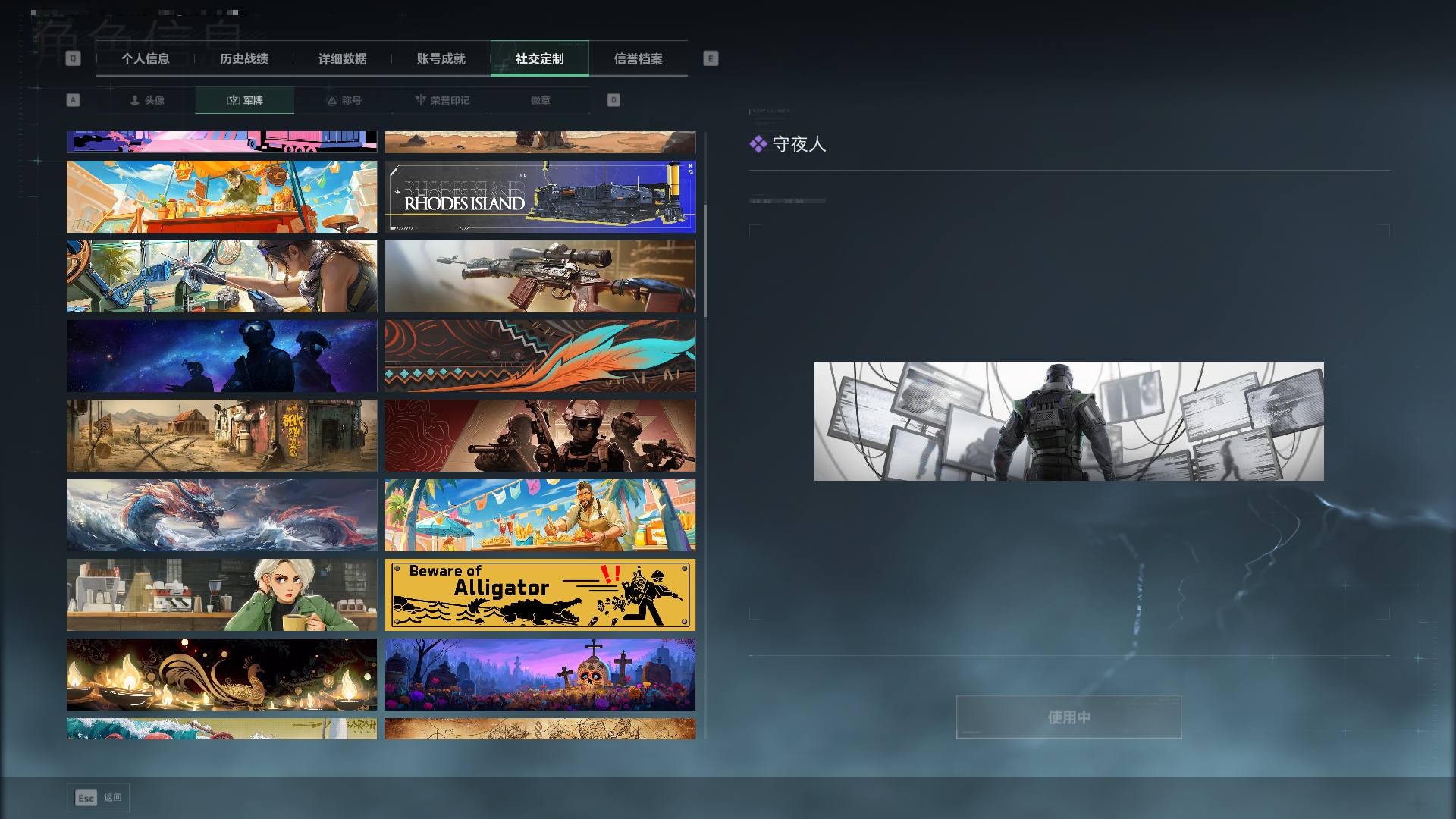Pick the ornate sniper rifle dog tag

click(540, 276)
